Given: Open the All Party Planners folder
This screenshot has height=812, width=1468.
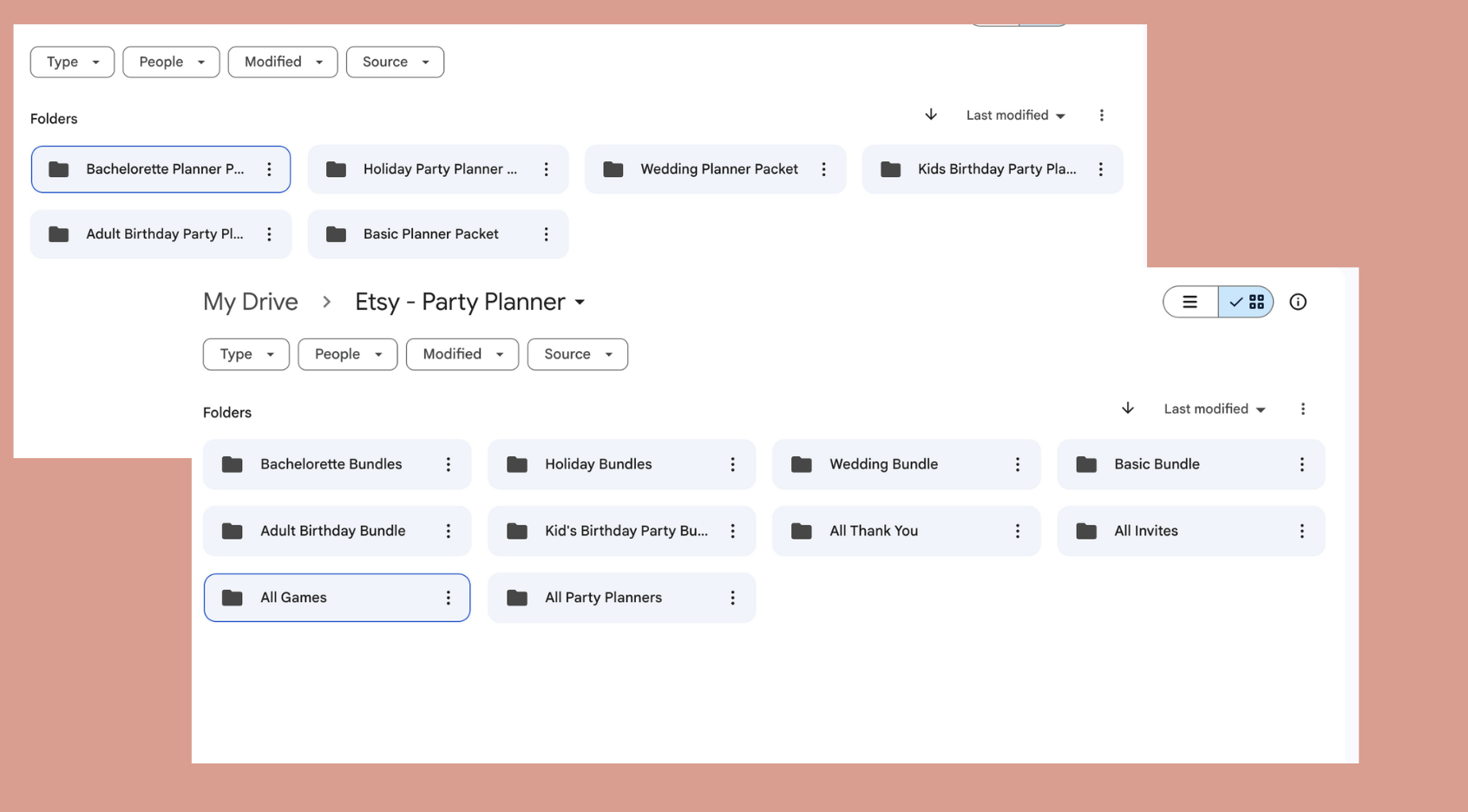Looking at the screenshot, I should pos(604,598).
